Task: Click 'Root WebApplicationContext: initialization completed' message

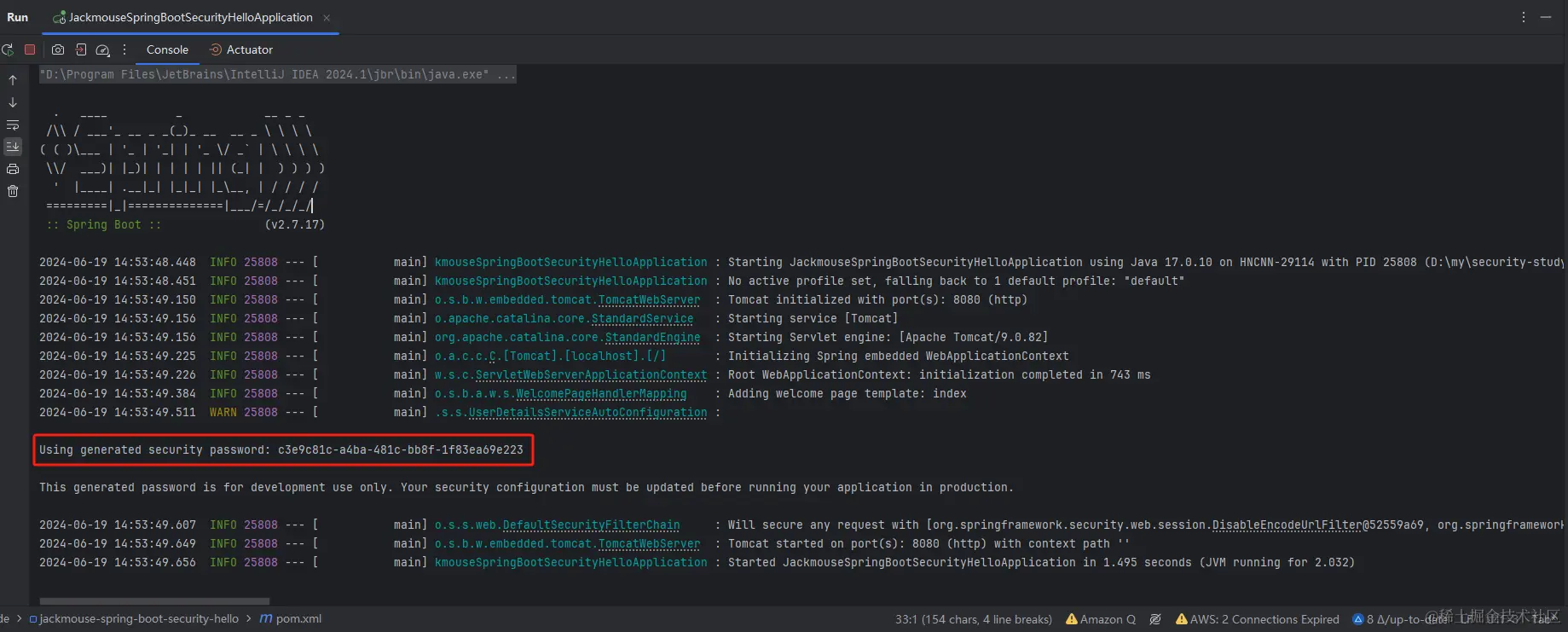Action: point(939,375)
